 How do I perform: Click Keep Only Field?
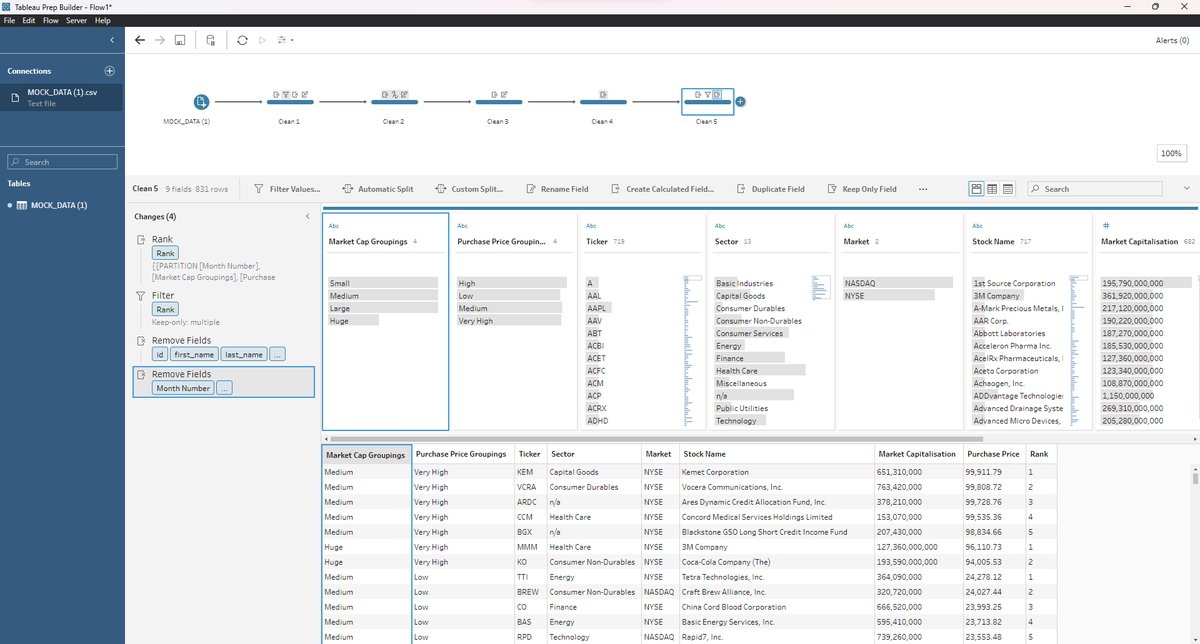click(x=862, y=189)
